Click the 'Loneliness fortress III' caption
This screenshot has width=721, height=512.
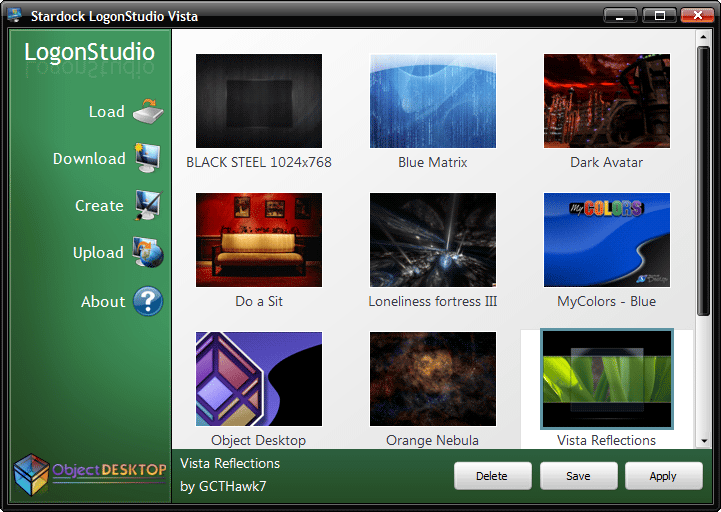tap(433, 301)
